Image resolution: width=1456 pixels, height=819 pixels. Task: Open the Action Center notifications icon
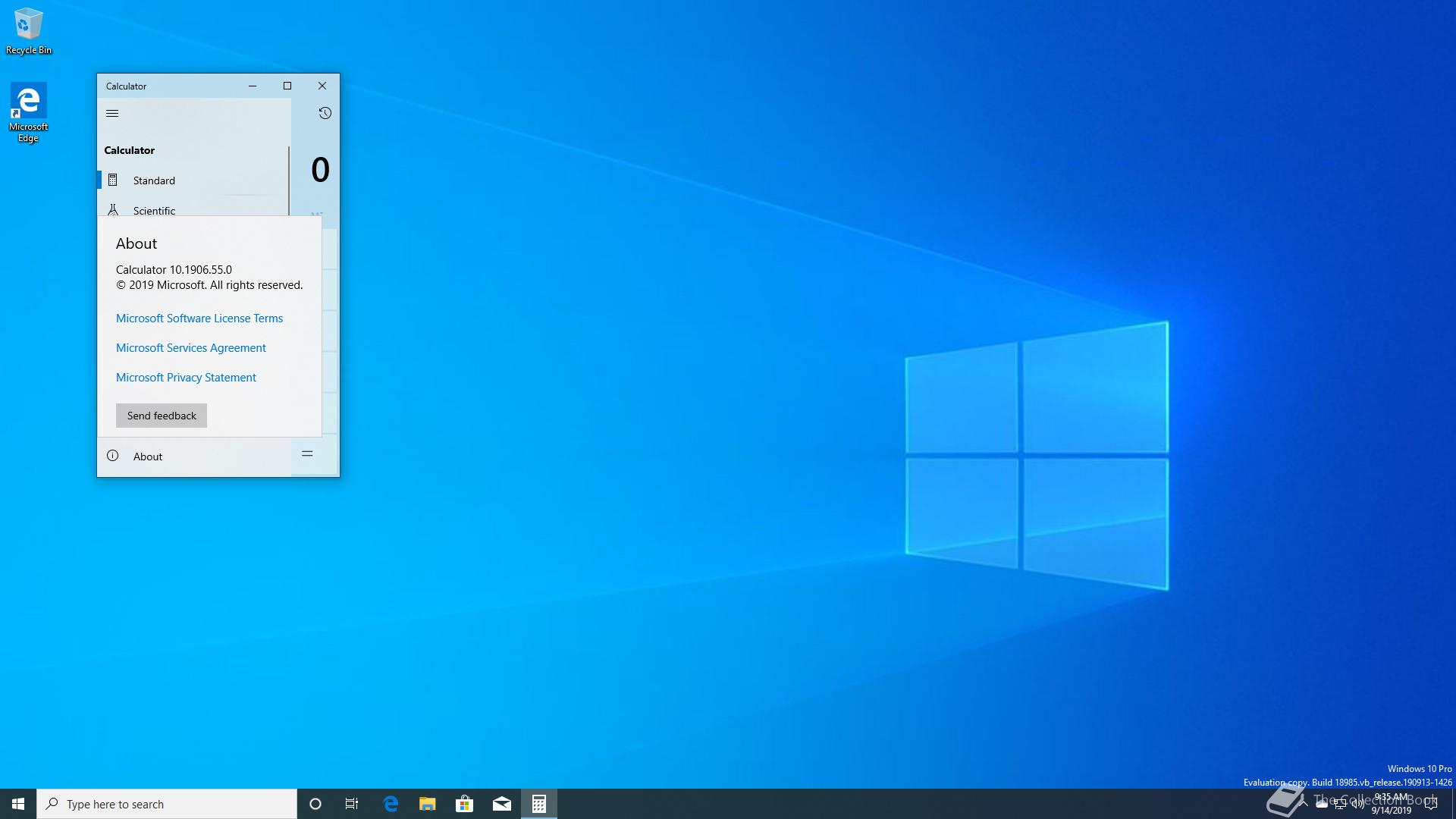point(1431,804)
